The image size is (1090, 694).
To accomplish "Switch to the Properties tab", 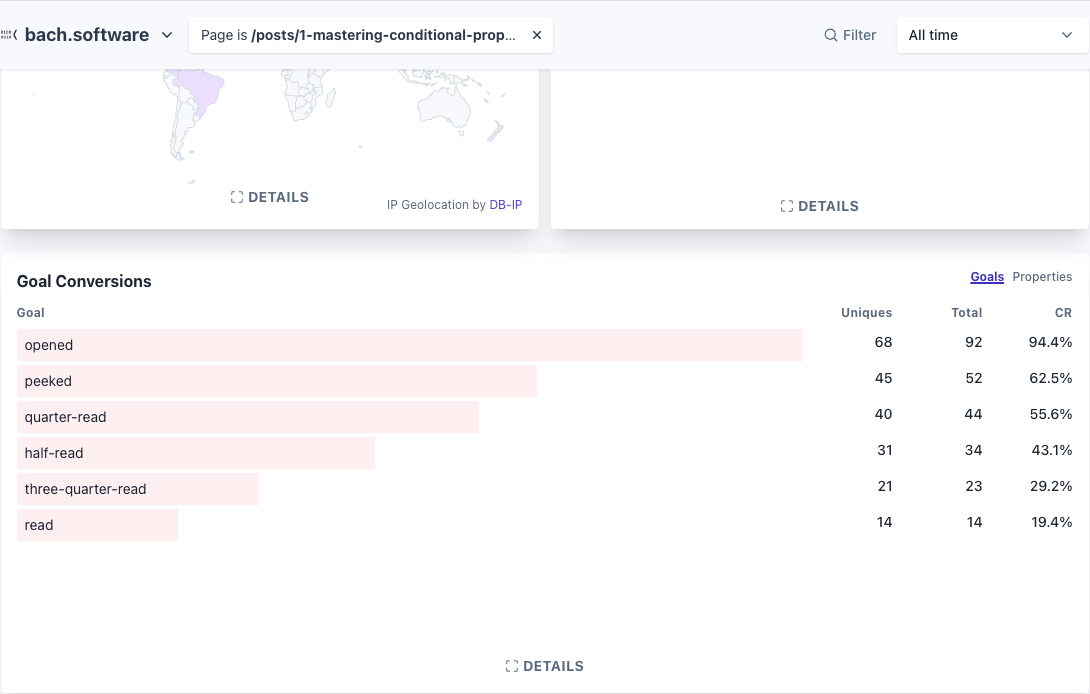I will 1042,277.
